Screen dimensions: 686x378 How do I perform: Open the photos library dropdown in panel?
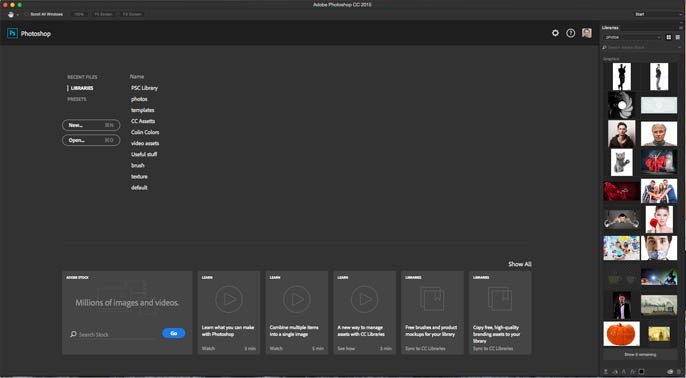[x=632, y=37]
